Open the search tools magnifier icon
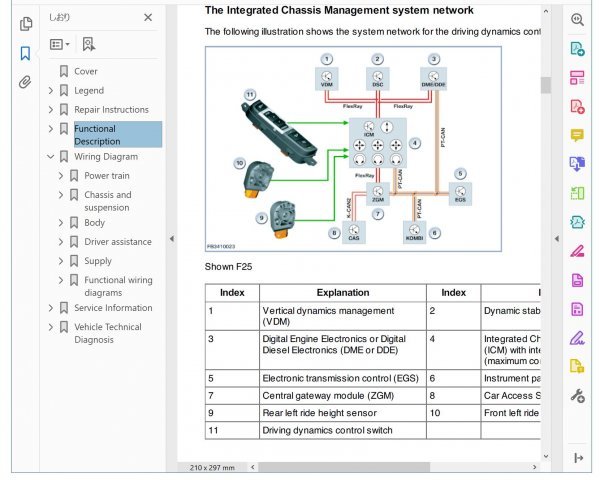Screen dimensions: 600x480 tap(577, 19)
